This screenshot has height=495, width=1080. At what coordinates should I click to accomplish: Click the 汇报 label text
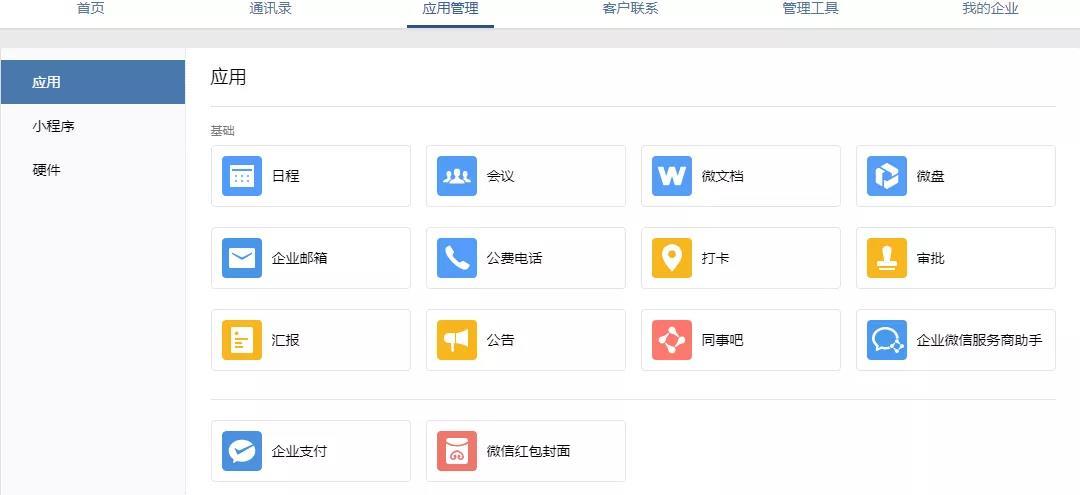click(x=285, y=341)
